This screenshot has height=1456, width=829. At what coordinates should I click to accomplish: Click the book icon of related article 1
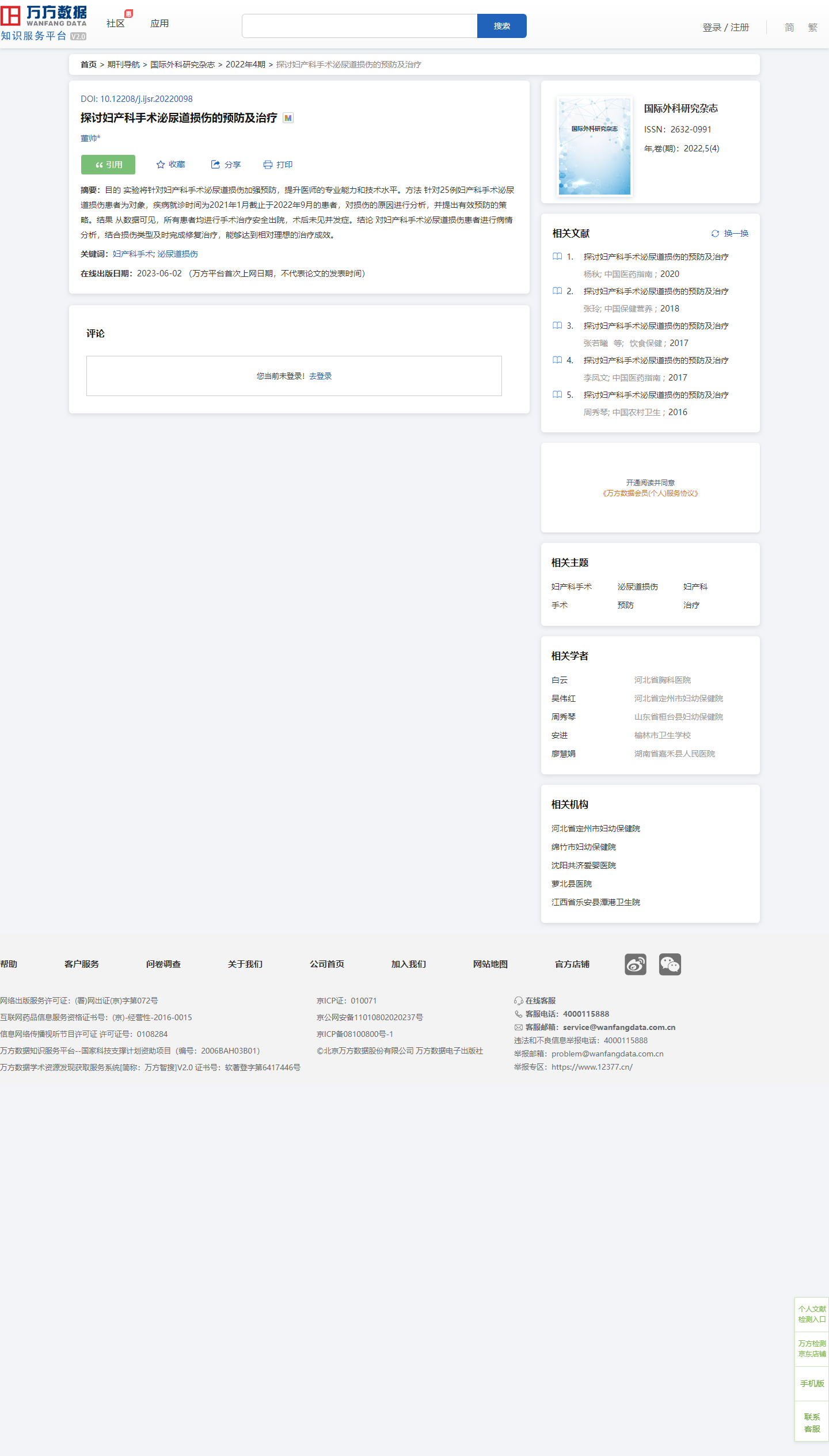click(557, 257)
